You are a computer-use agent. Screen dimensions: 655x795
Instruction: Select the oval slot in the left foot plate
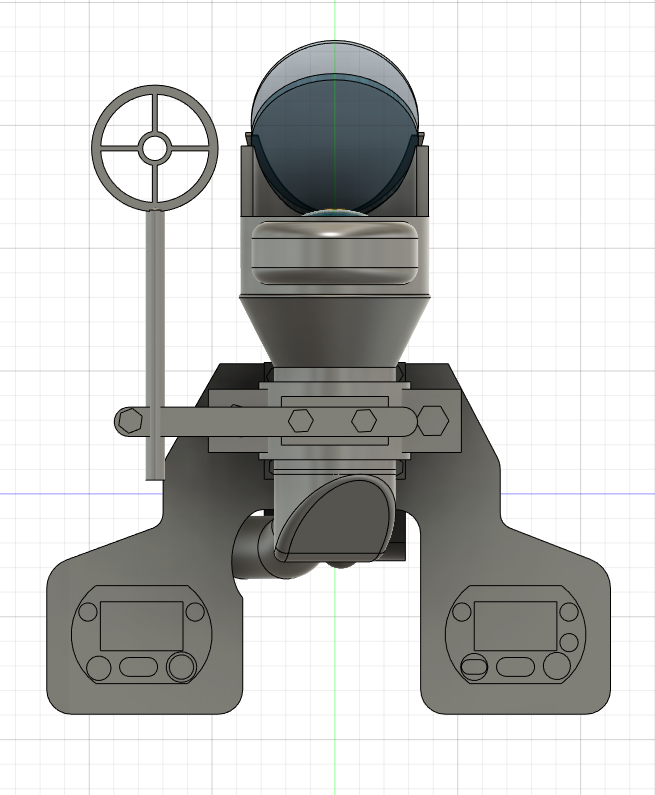point(138,667)
